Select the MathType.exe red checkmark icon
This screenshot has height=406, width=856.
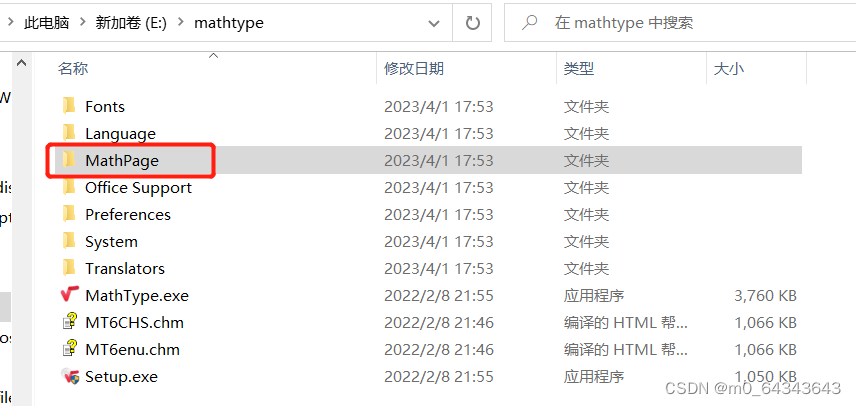pyautogui.click(x=70, y=295)
